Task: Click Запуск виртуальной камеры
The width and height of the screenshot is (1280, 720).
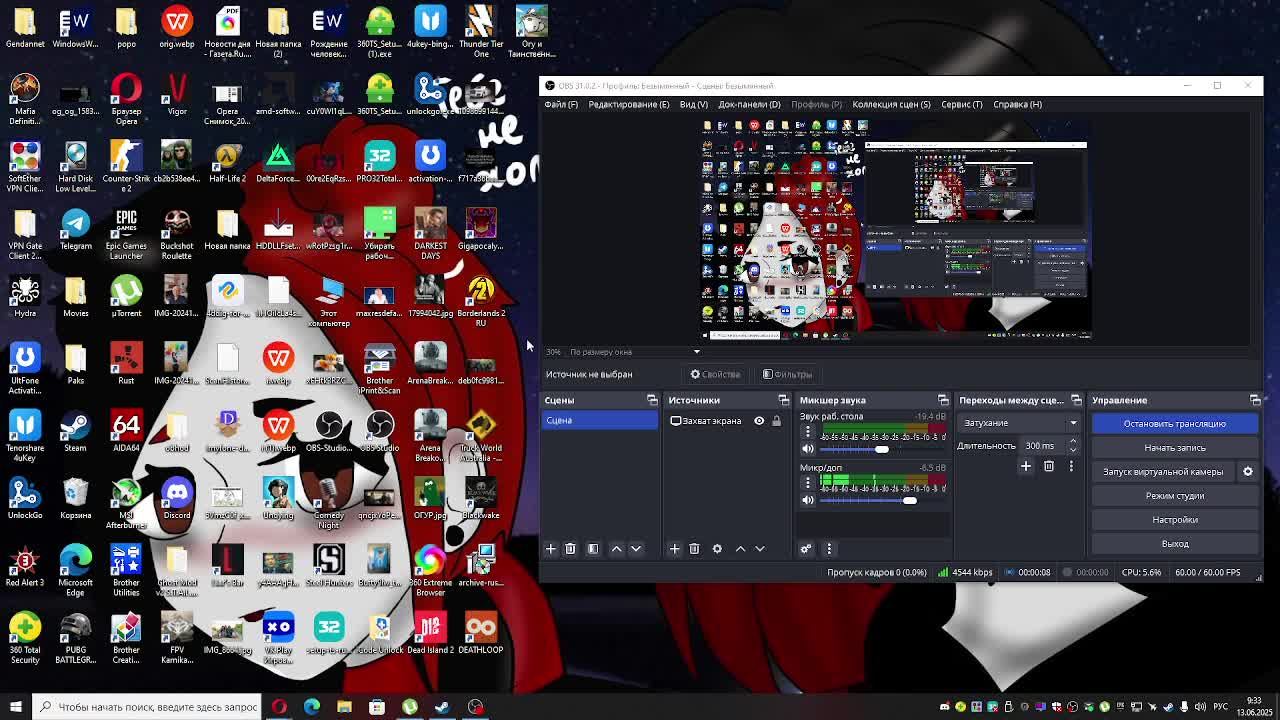Action: (x=1163, y=472)
